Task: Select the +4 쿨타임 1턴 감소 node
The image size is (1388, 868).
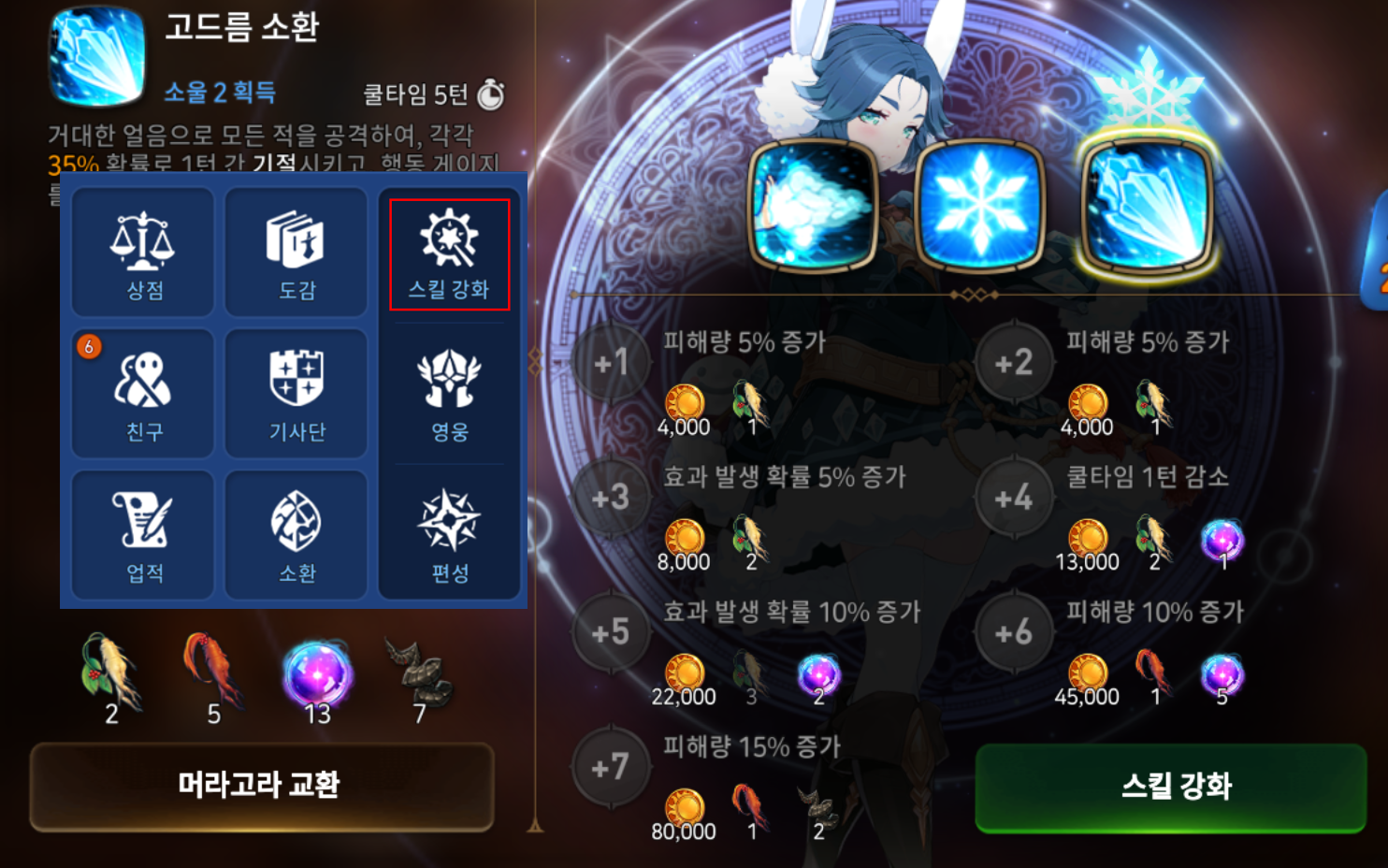Action: click(x=1015, y=498)
